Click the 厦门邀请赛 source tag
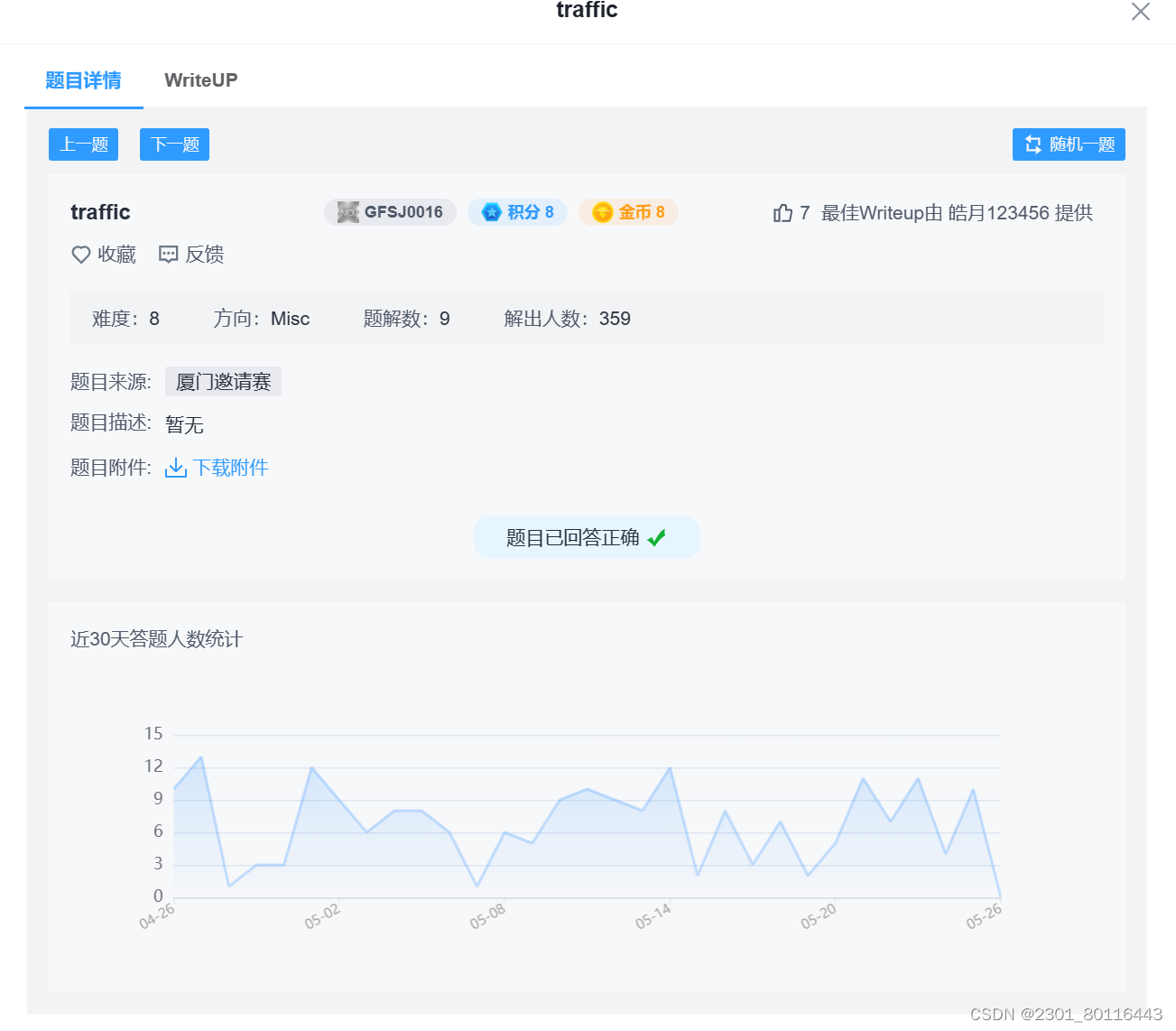 point(223,381)
